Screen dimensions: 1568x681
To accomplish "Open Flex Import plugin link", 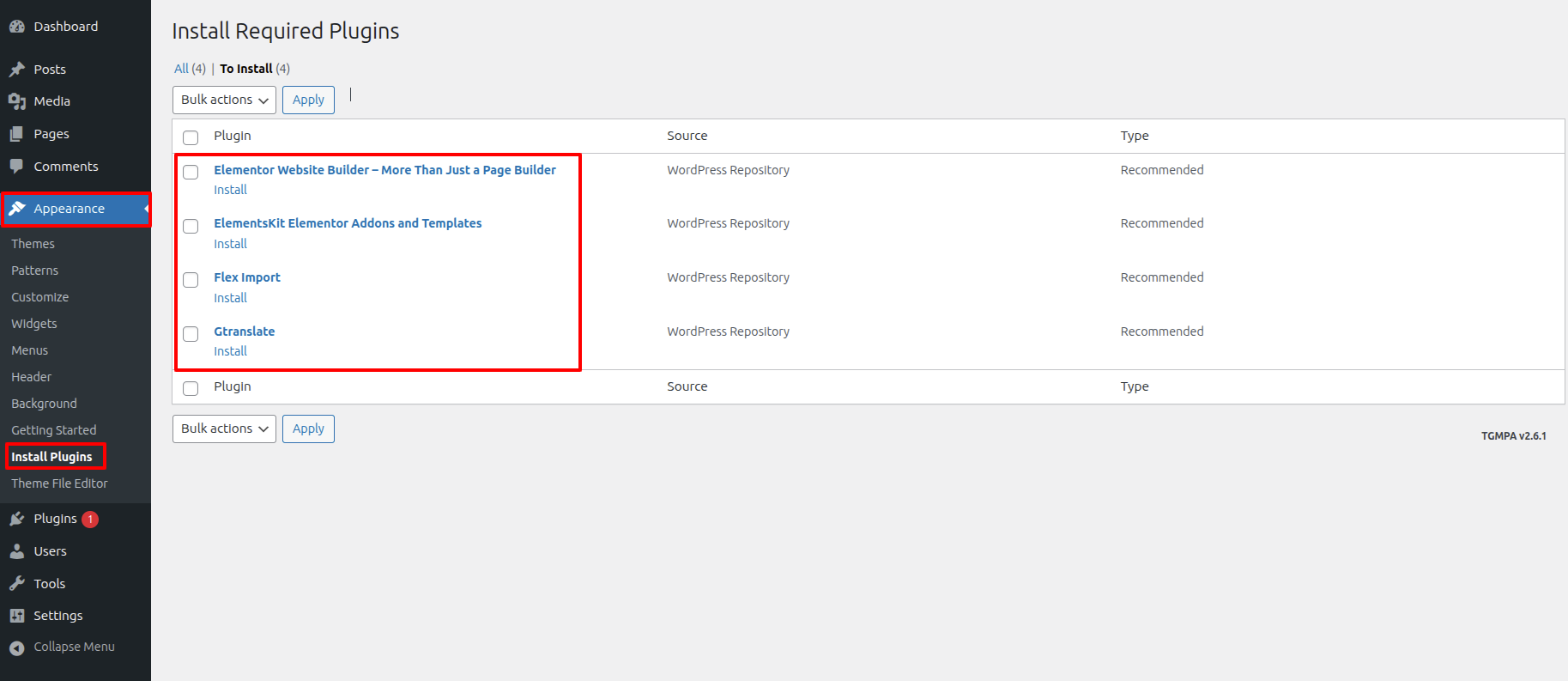I will click(247, 277).
